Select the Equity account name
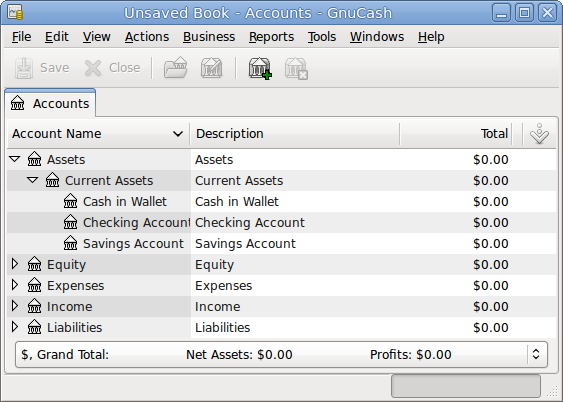 click(x=66, y=265)
